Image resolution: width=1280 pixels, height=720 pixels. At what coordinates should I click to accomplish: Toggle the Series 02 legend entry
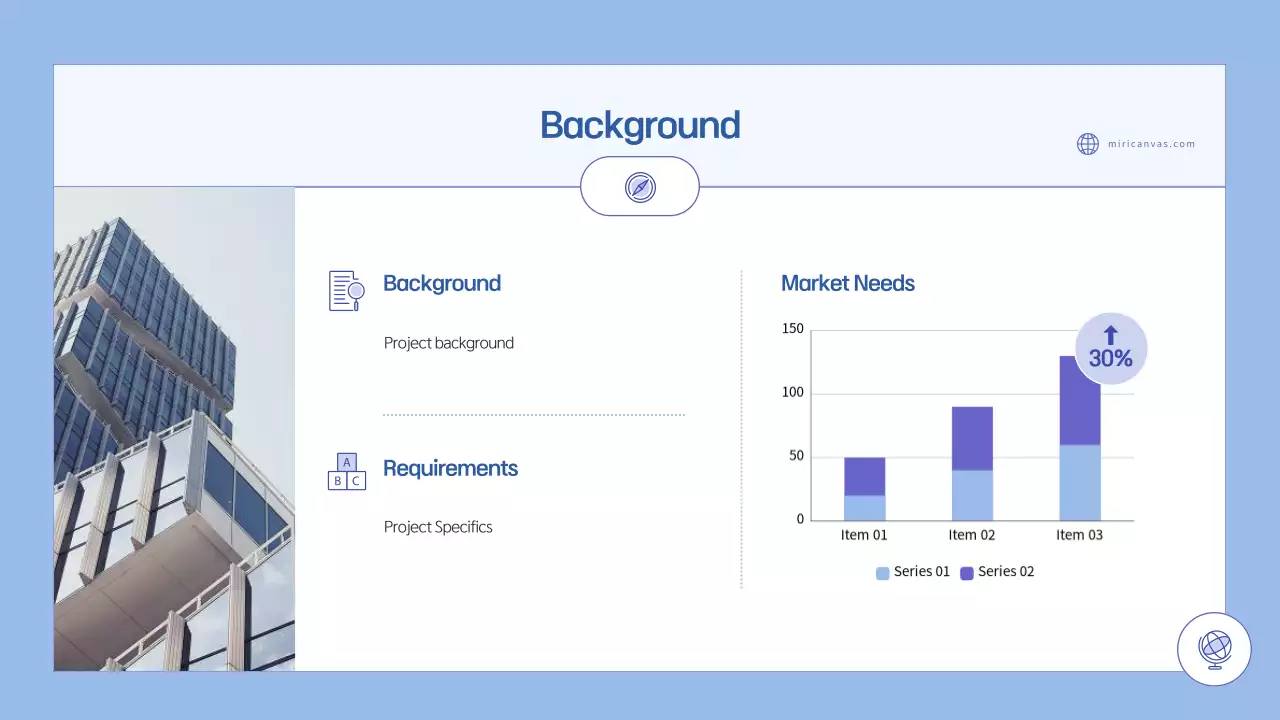click(x=1005, y=572)
